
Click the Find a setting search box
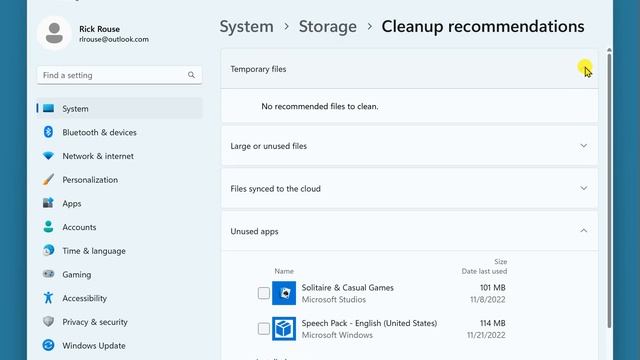(x=119, y=75)
